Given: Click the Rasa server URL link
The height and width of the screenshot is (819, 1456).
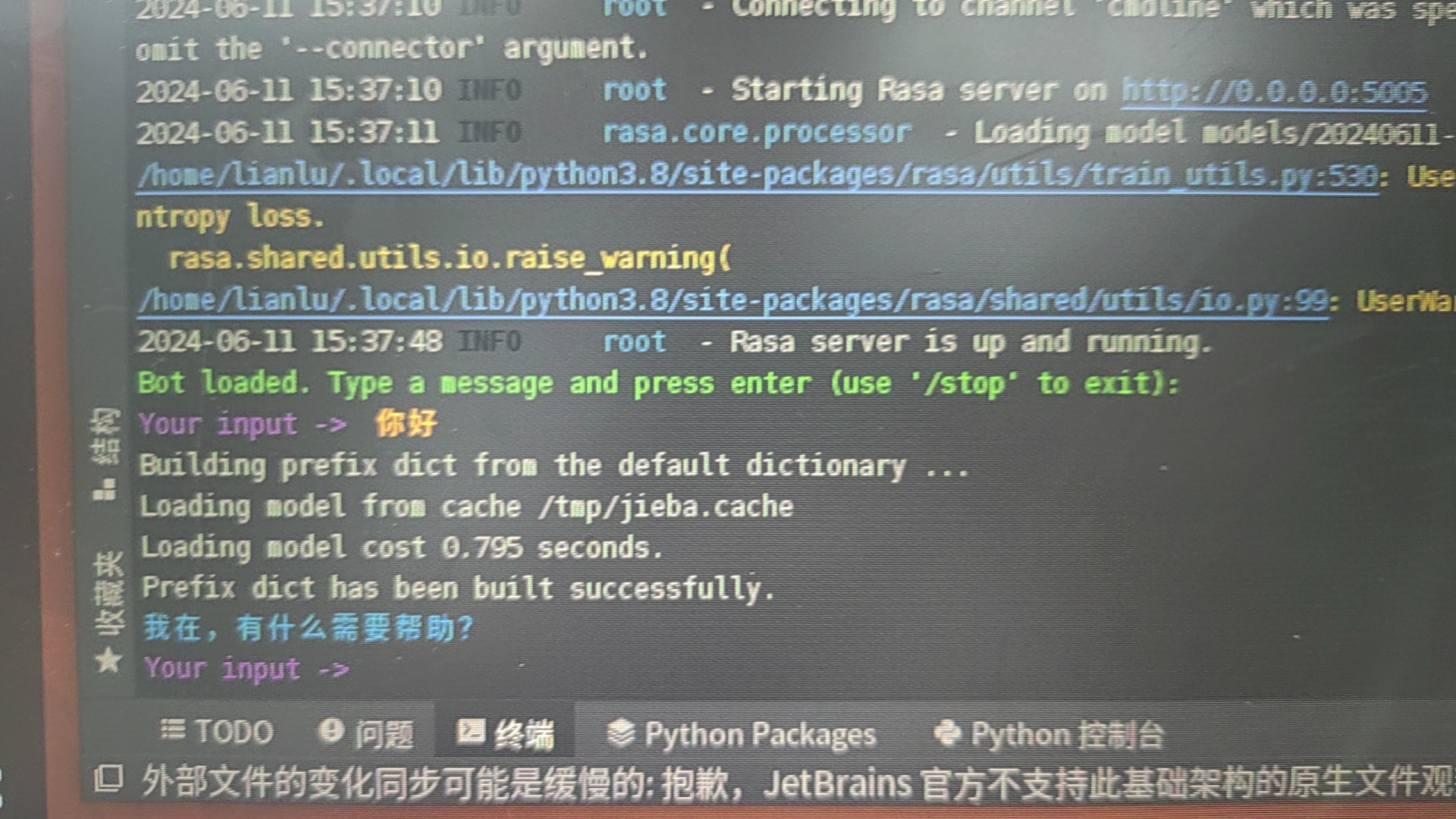Looking at the screenshot, I should click(x=1270, y=93).
